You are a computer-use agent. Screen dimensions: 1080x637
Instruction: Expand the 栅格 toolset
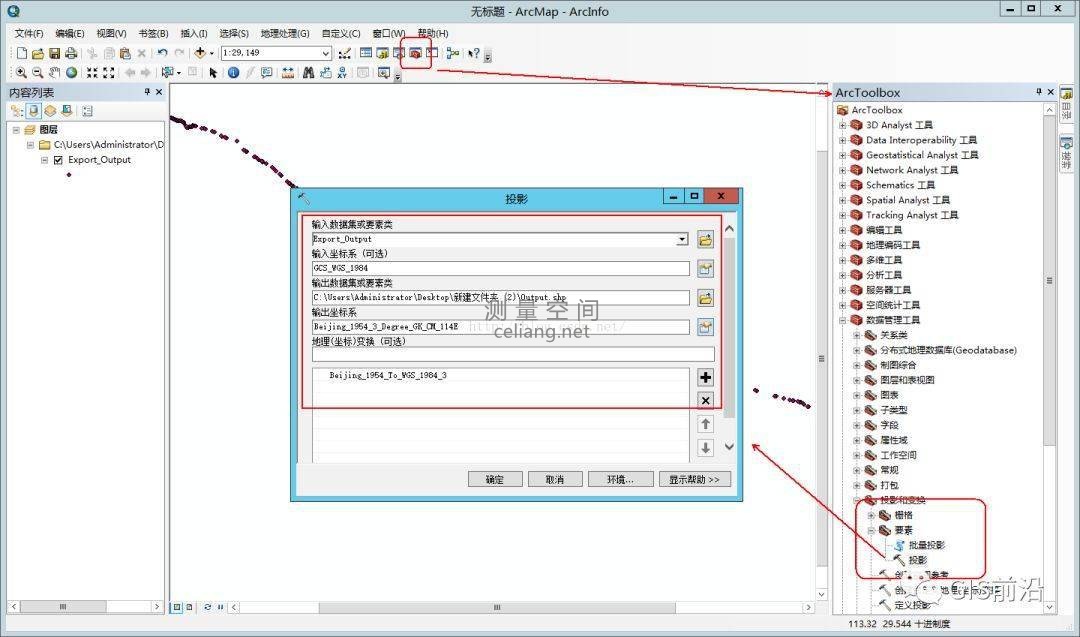tap(871, 515)
